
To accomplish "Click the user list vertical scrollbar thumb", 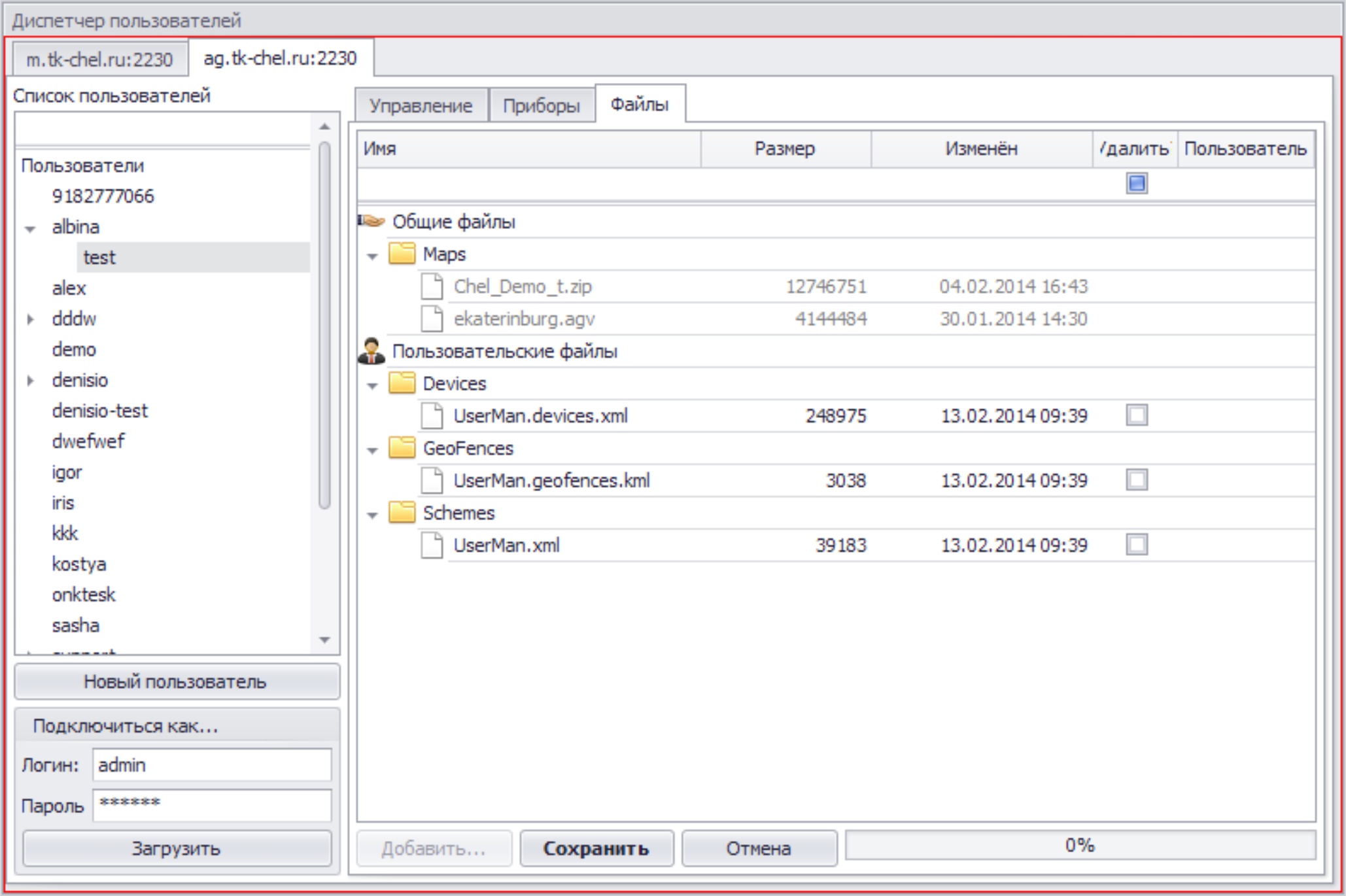I will click(x=325, y=325).
